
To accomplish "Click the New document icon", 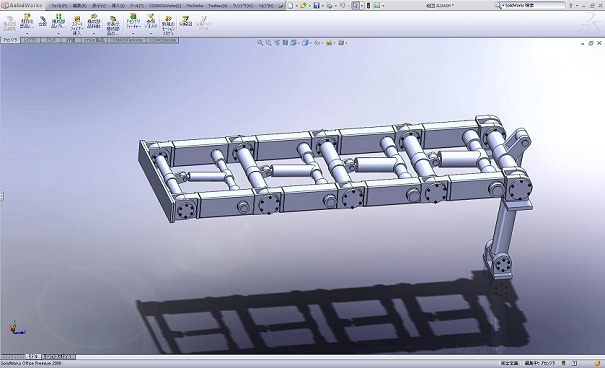I will coord(290,5).
